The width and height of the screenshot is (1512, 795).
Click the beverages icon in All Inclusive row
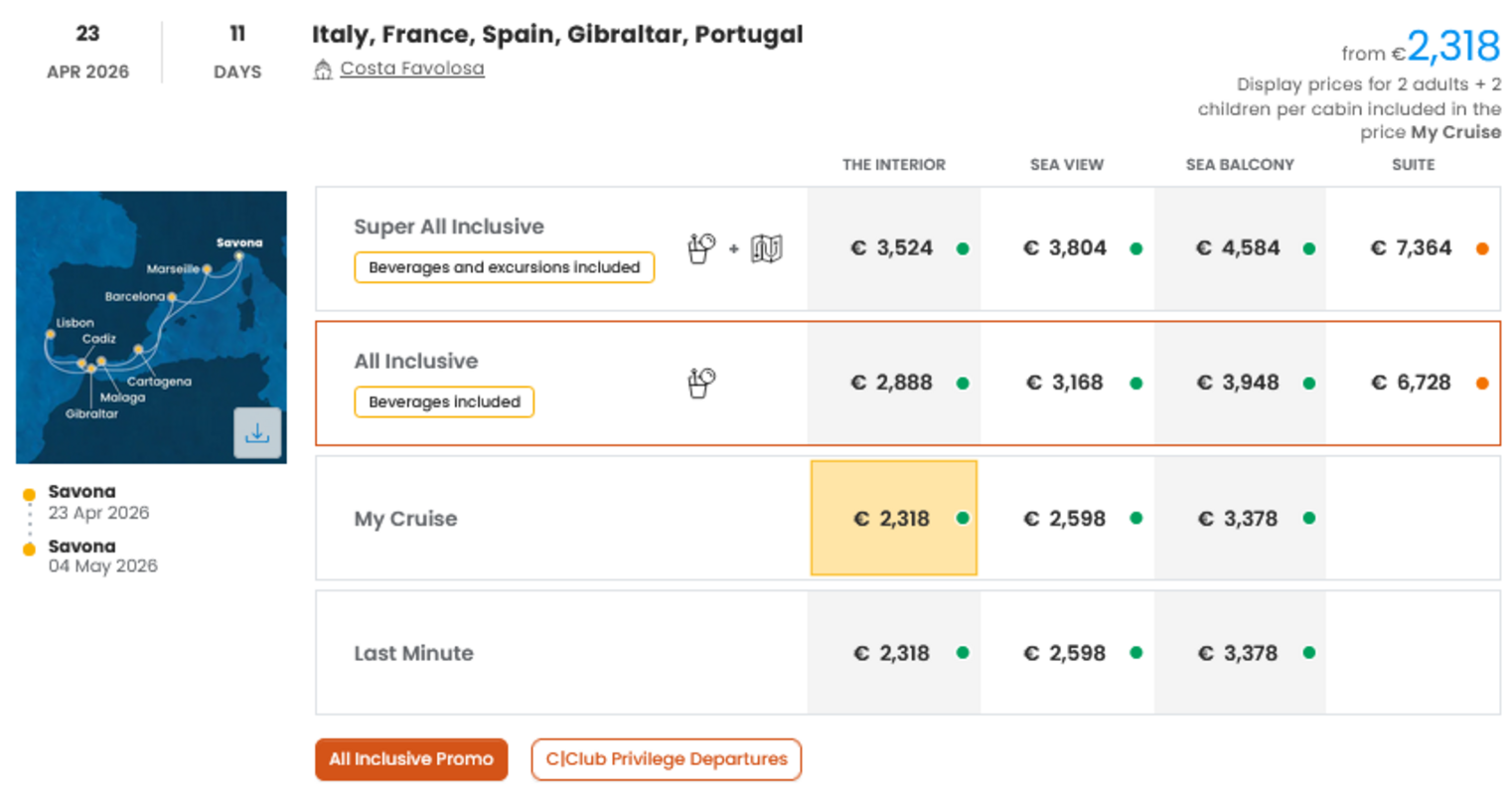pos(701,383)
